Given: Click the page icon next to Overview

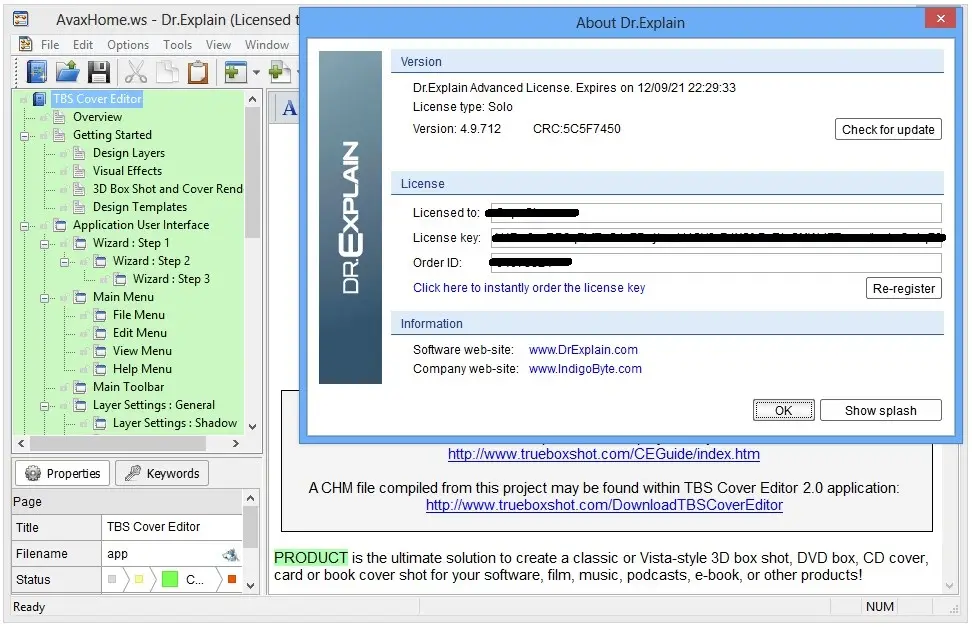Looking at the screenshot, I should tap(60, 117).
